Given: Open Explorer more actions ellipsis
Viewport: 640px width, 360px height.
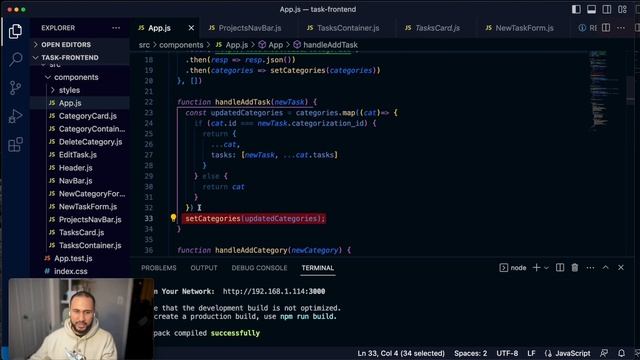Looking at the screenshot, I should (x=116, y=28).
